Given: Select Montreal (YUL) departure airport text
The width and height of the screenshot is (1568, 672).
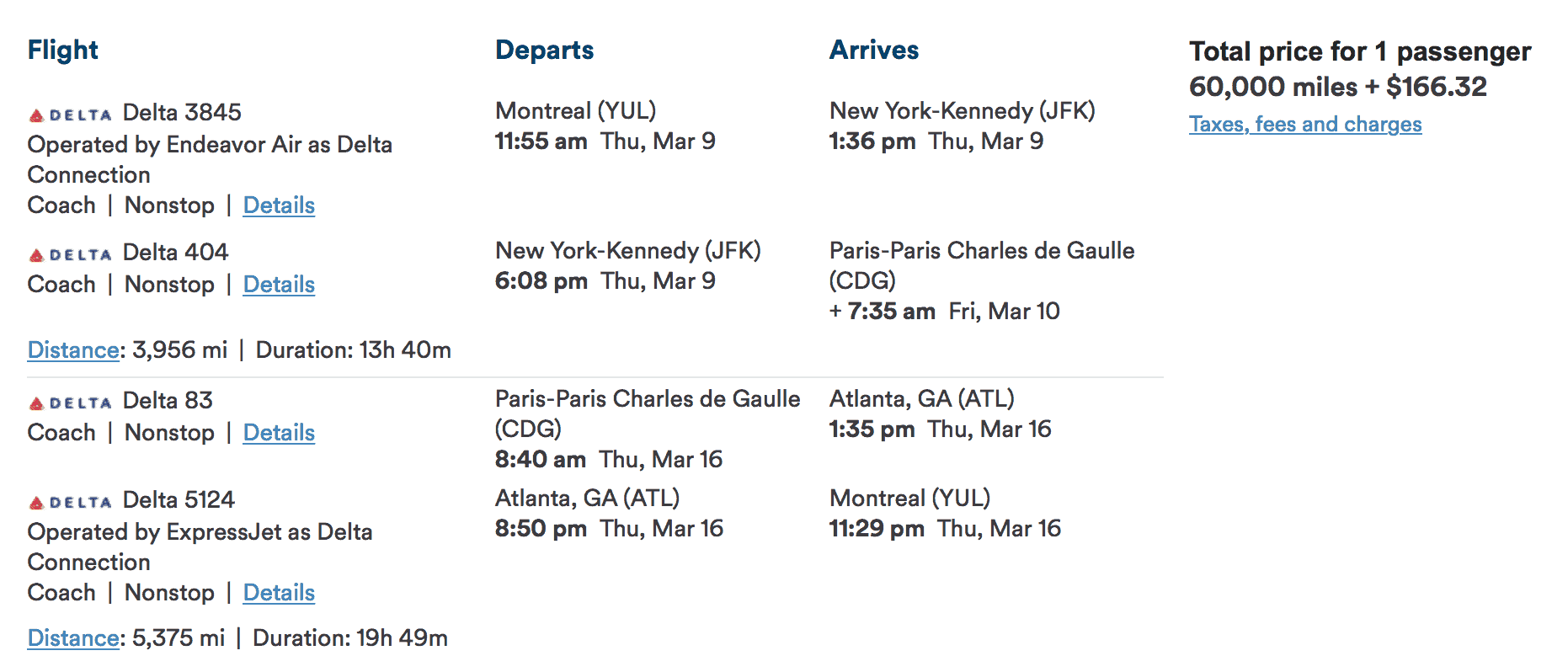Looking at the screenshot, I should (x=575, y=110).
